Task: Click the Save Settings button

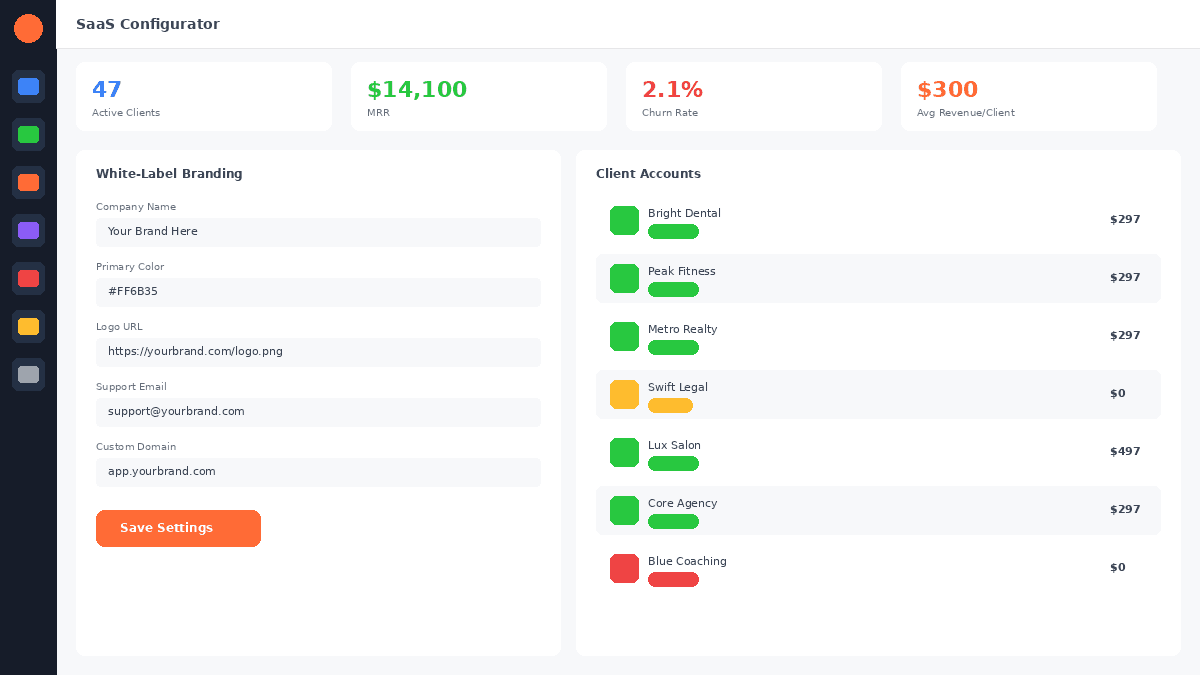Action: 178,528
